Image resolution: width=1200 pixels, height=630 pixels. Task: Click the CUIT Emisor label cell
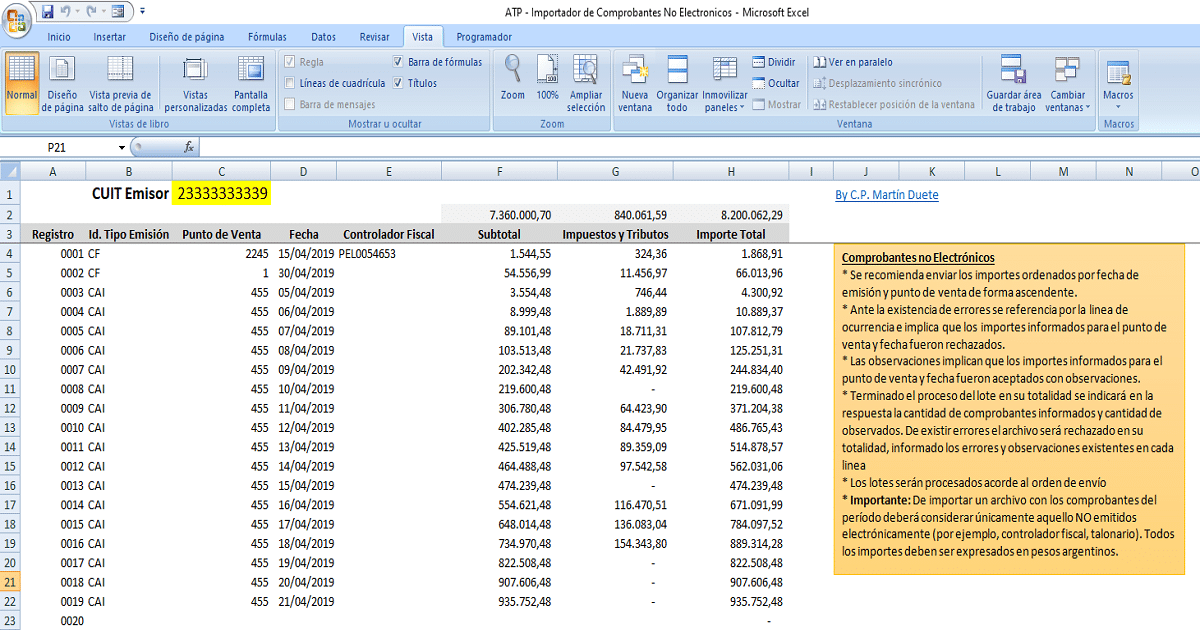click(x=129, y=193)
